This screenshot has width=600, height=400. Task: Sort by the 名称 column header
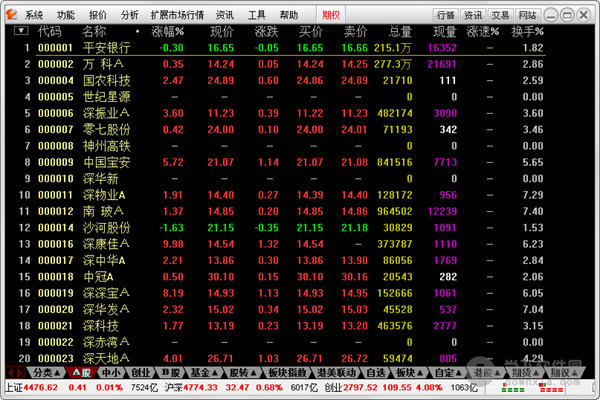[x=94, y=31]
